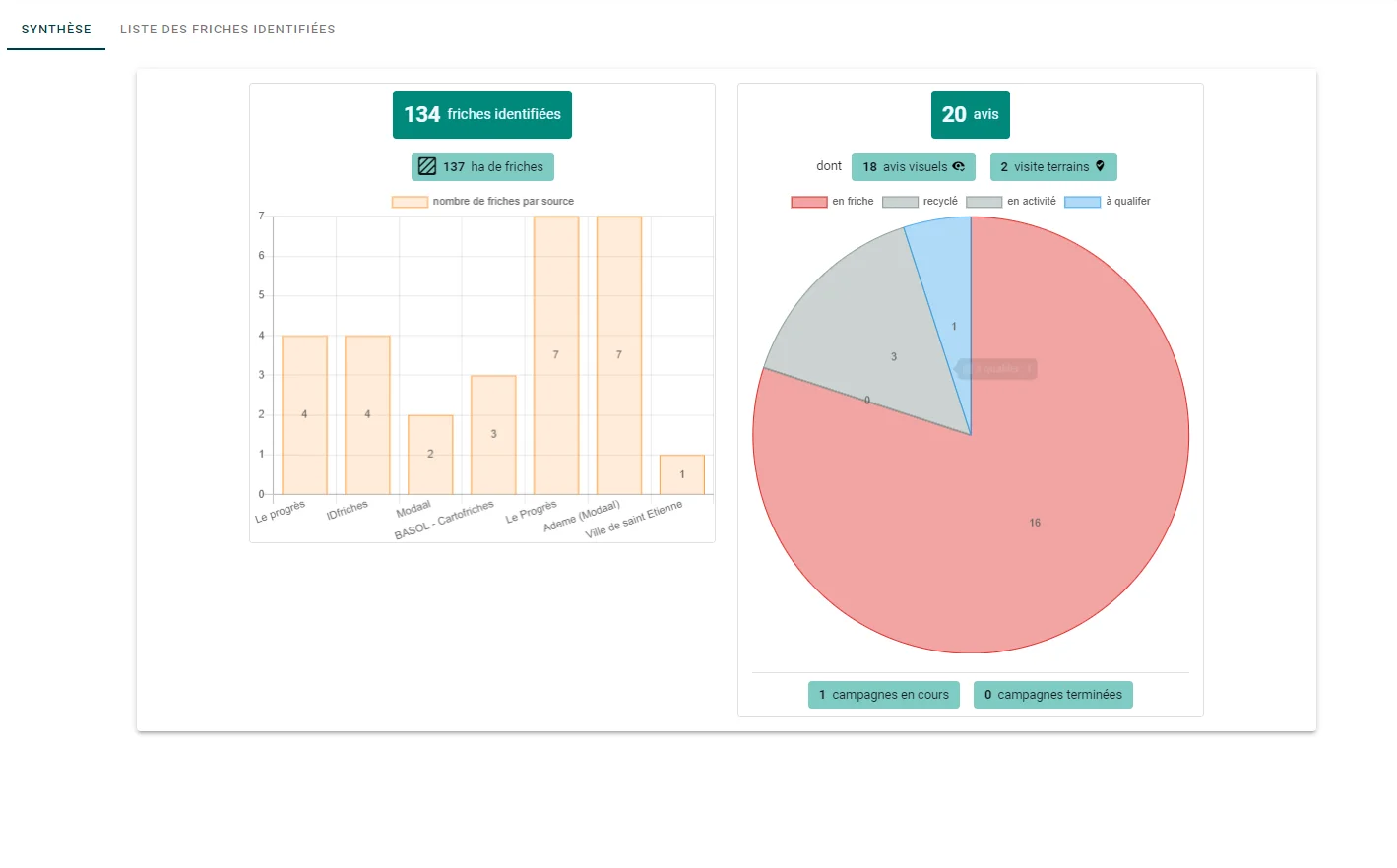Toggle the 'nombre de friches par source' legend

click(482, 202)
